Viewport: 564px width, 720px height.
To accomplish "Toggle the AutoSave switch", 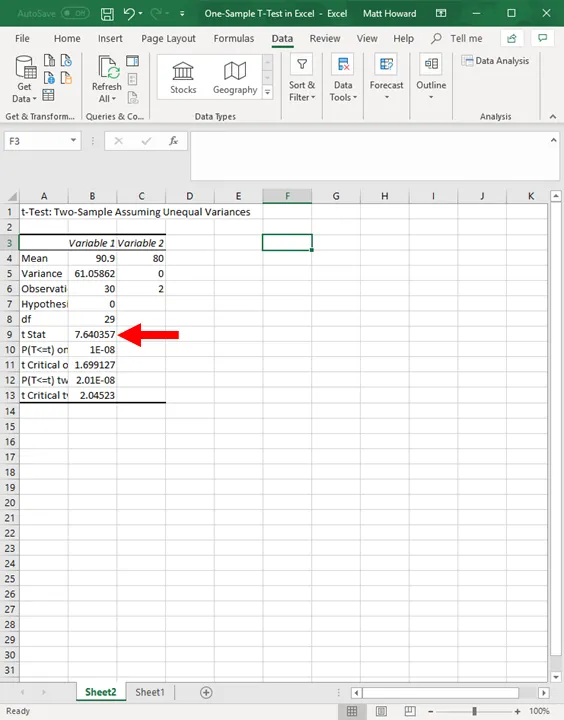I will click(76, 13).
